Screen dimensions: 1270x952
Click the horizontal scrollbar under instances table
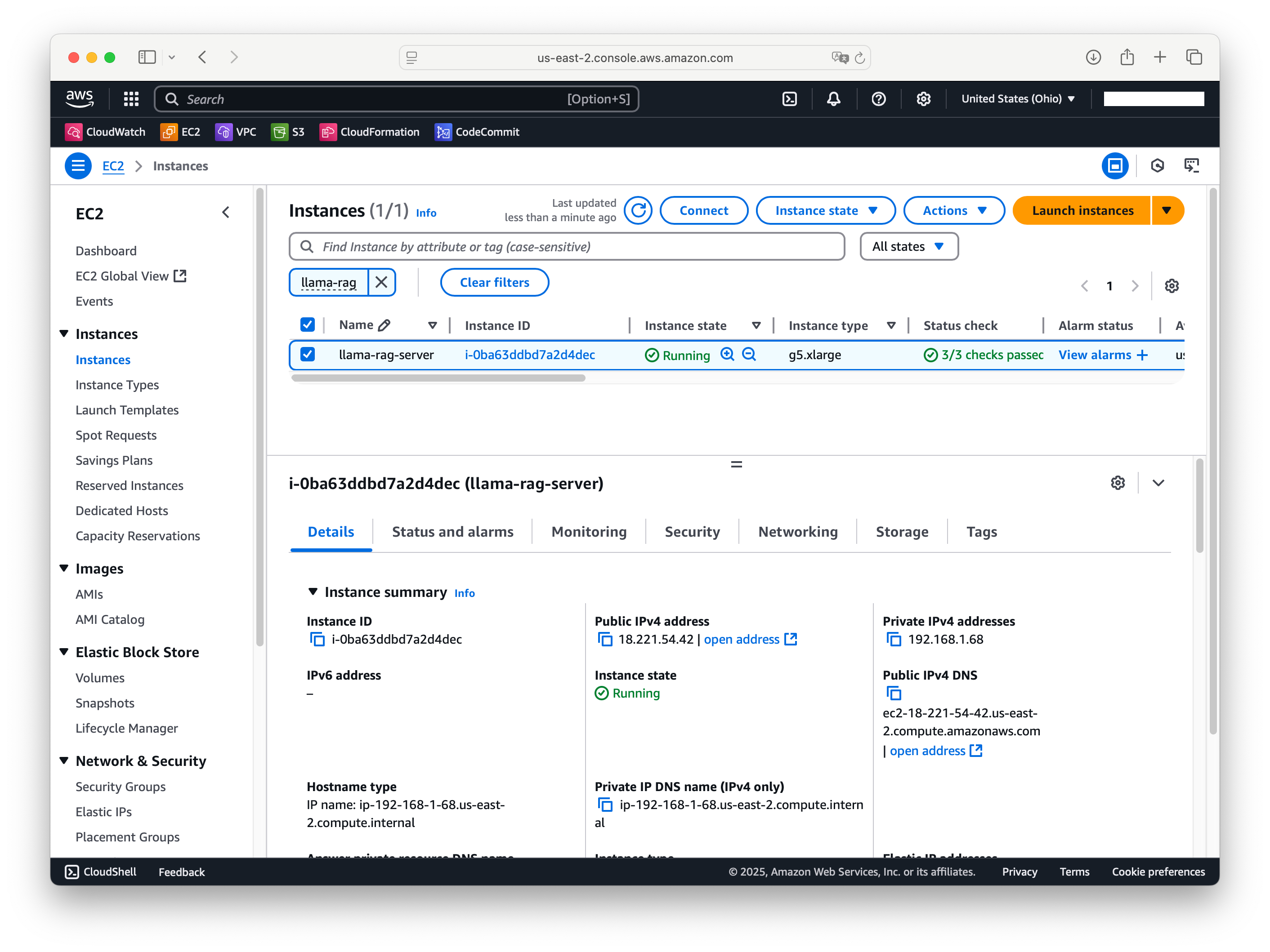438,378
